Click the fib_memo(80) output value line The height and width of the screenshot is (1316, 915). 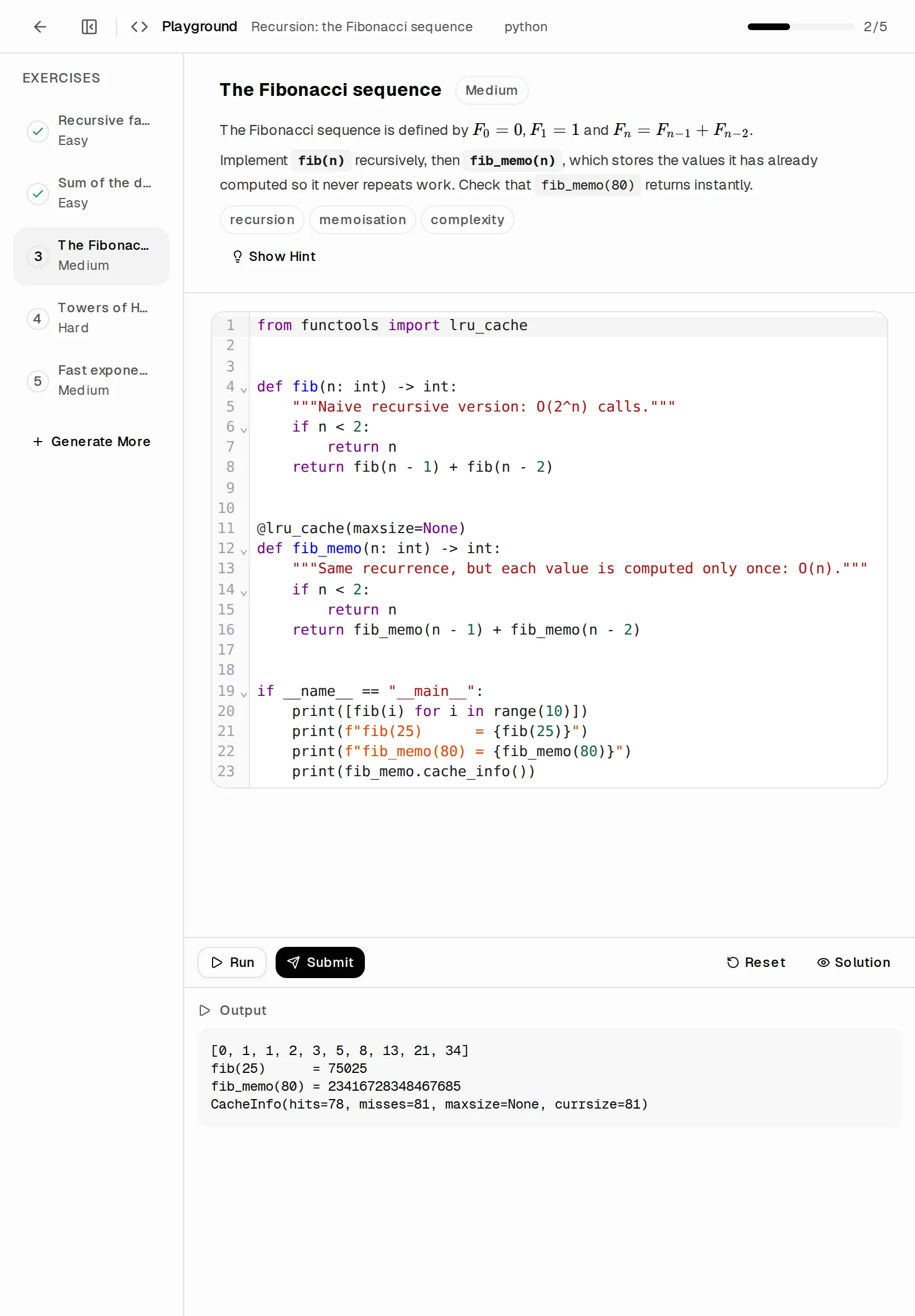pyautogui.click(x=335, y=1086)
